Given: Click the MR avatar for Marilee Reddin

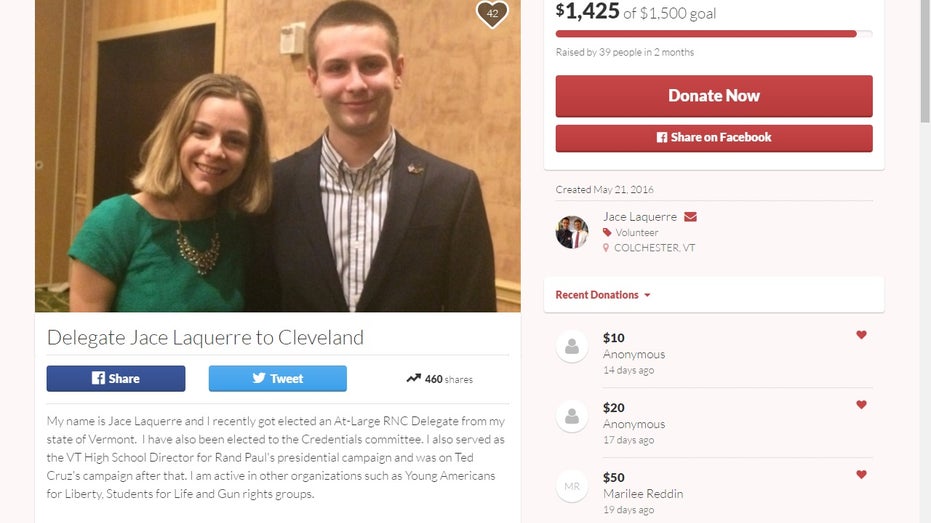Looking at the screenshot, I should 572,486.
